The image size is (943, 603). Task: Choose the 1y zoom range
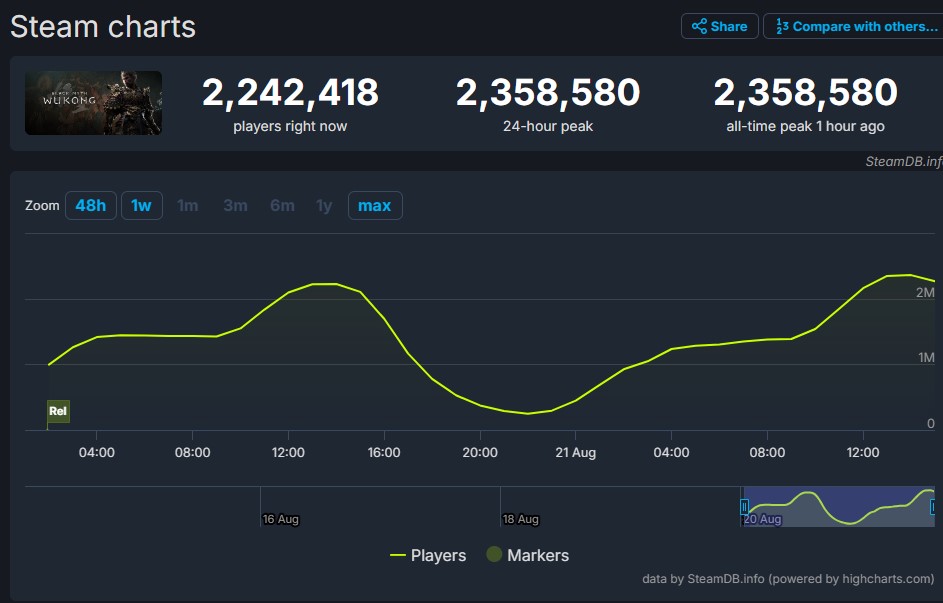tap(324, 205)
